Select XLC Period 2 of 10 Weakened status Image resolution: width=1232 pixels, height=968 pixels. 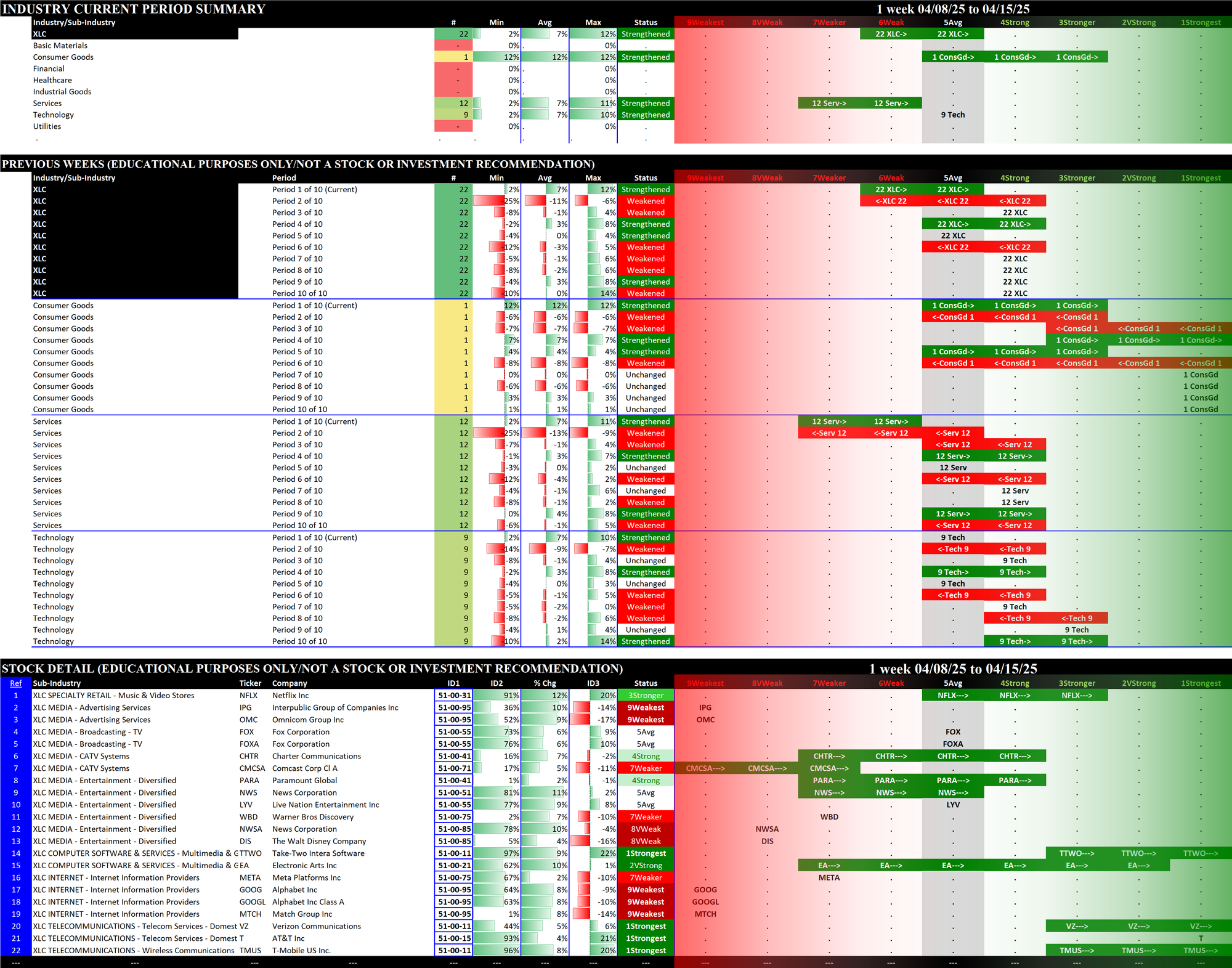[x=645, y=201]
